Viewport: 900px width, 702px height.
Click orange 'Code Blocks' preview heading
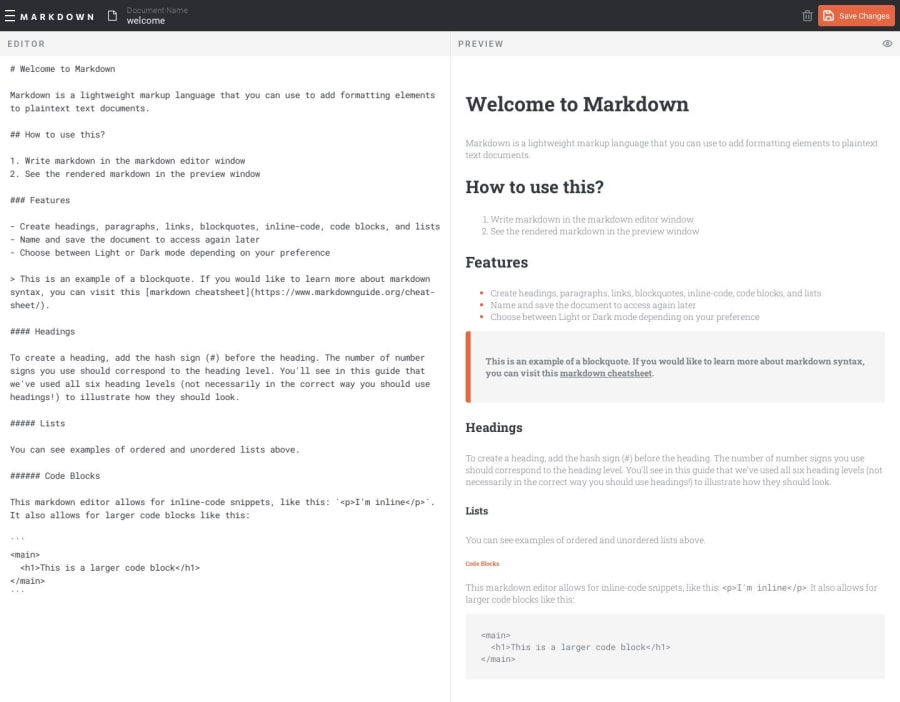click(x=482, y=564)
